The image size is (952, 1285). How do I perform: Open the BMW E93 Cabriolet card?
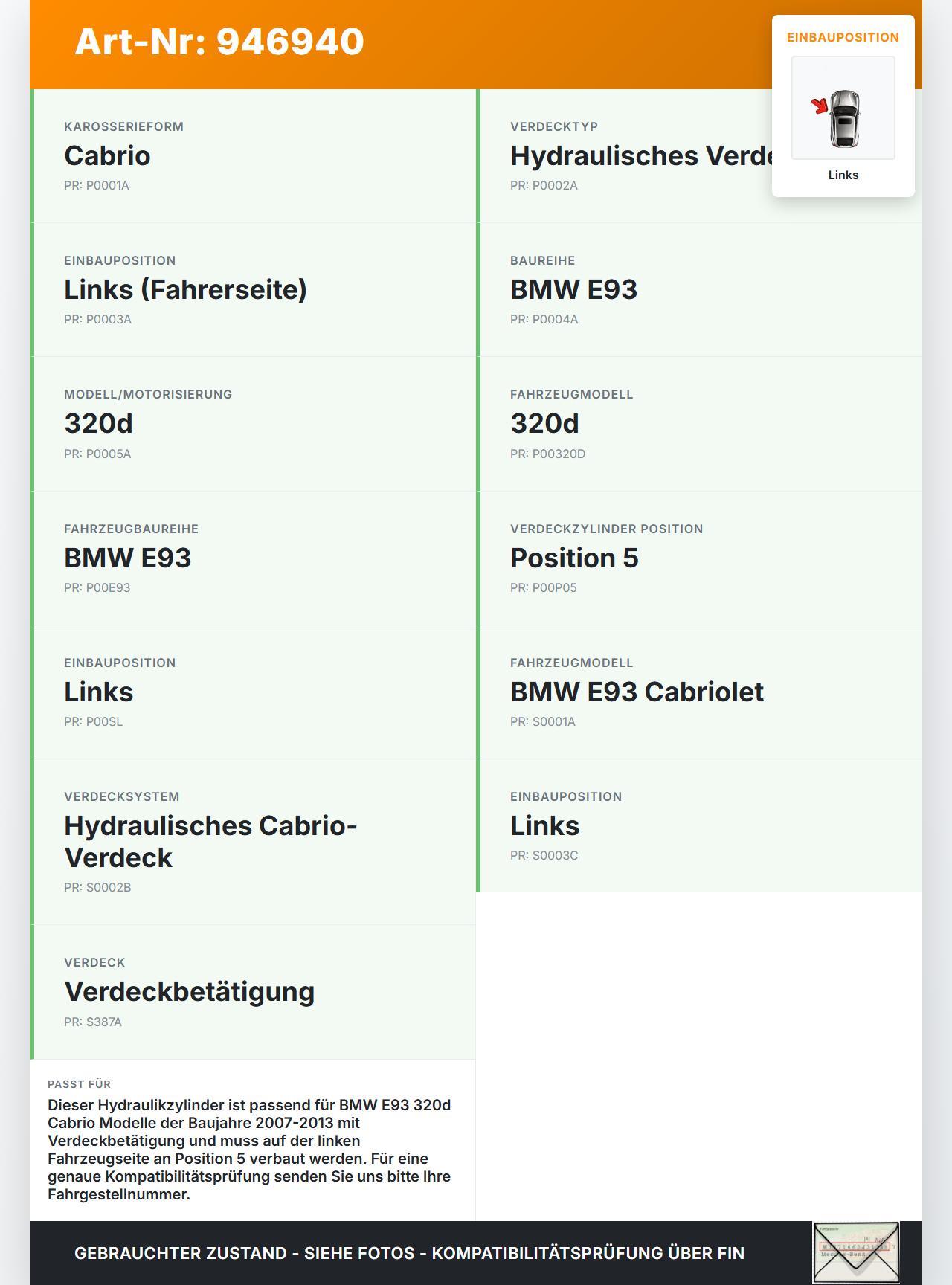pyautogui.click(x=699, y=692)
